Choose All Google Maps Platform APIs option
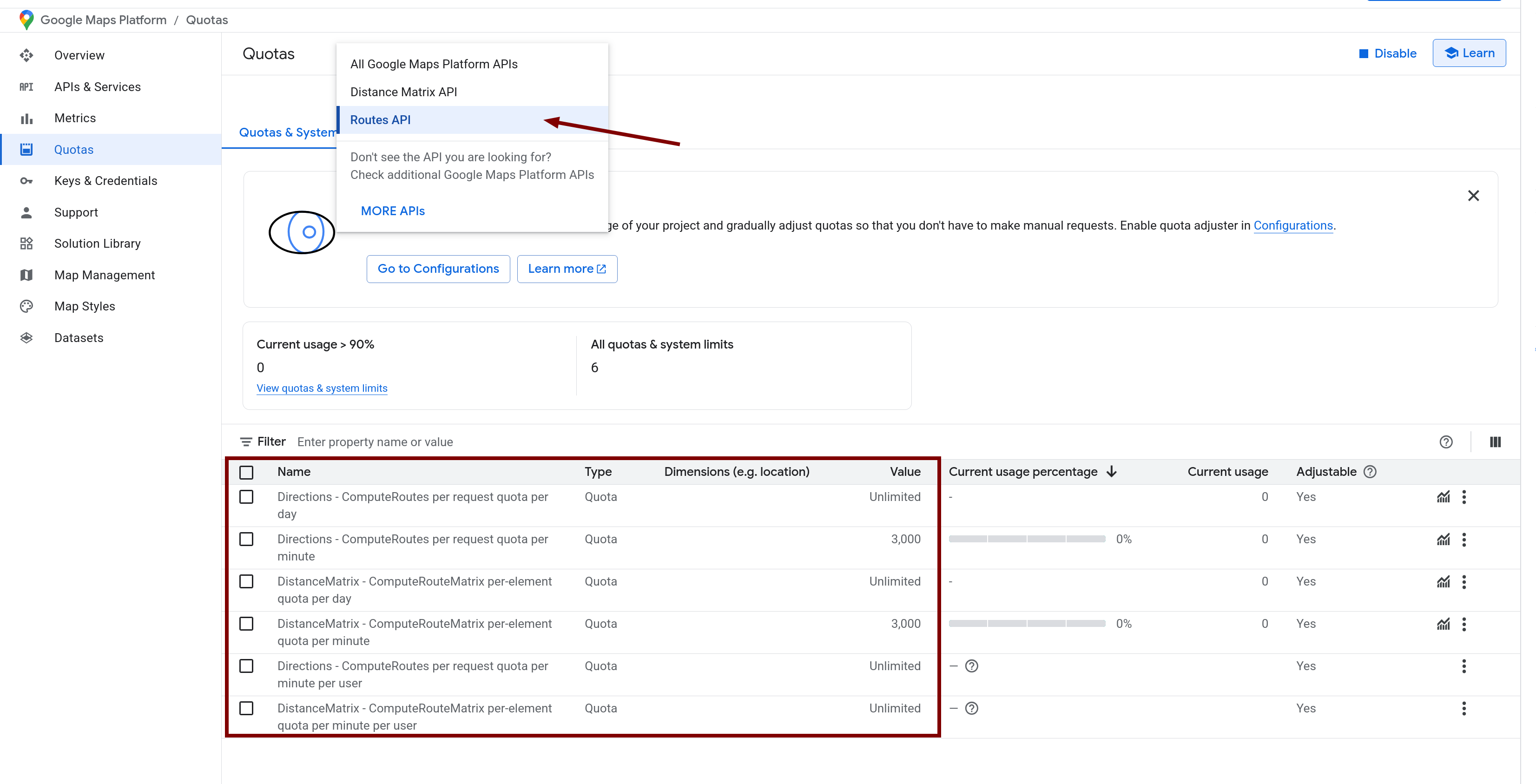 click(x=434, y=65)
